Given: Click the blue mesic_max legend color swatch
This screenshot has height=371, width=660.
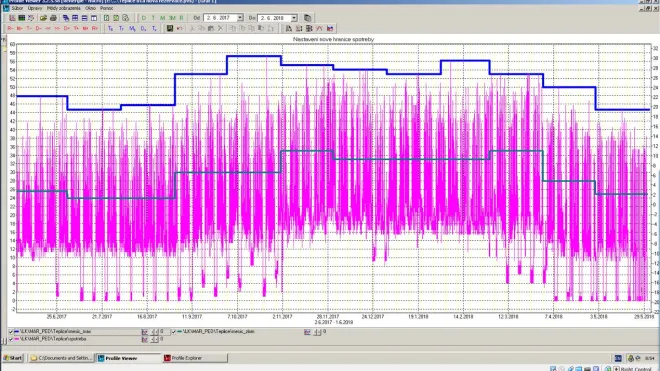Looking at the screenshot, I should [x=17, y=332].
